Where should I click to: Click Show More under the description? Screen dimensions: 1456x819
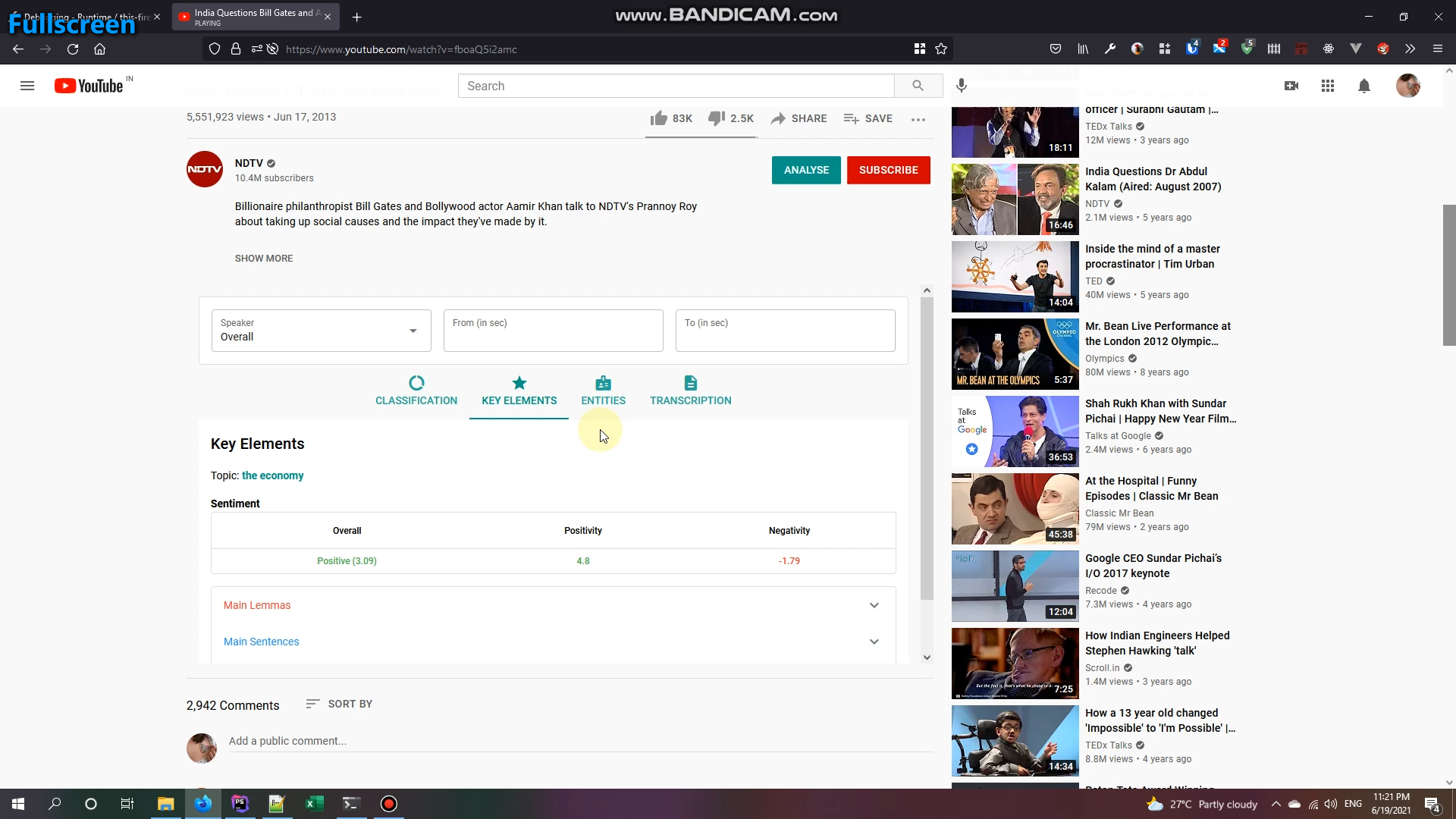pyautogui.click(x=263, y=258)
